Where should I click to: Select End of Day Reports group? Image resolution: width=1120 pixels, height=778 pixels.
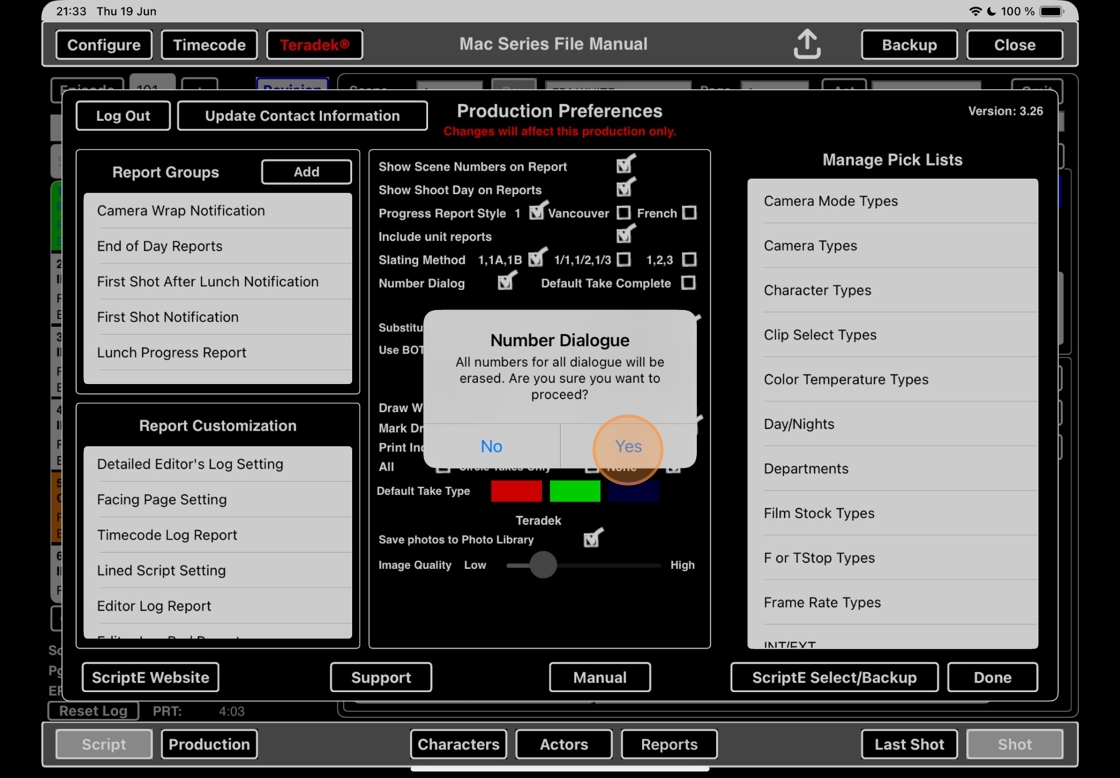coord(218,246)
